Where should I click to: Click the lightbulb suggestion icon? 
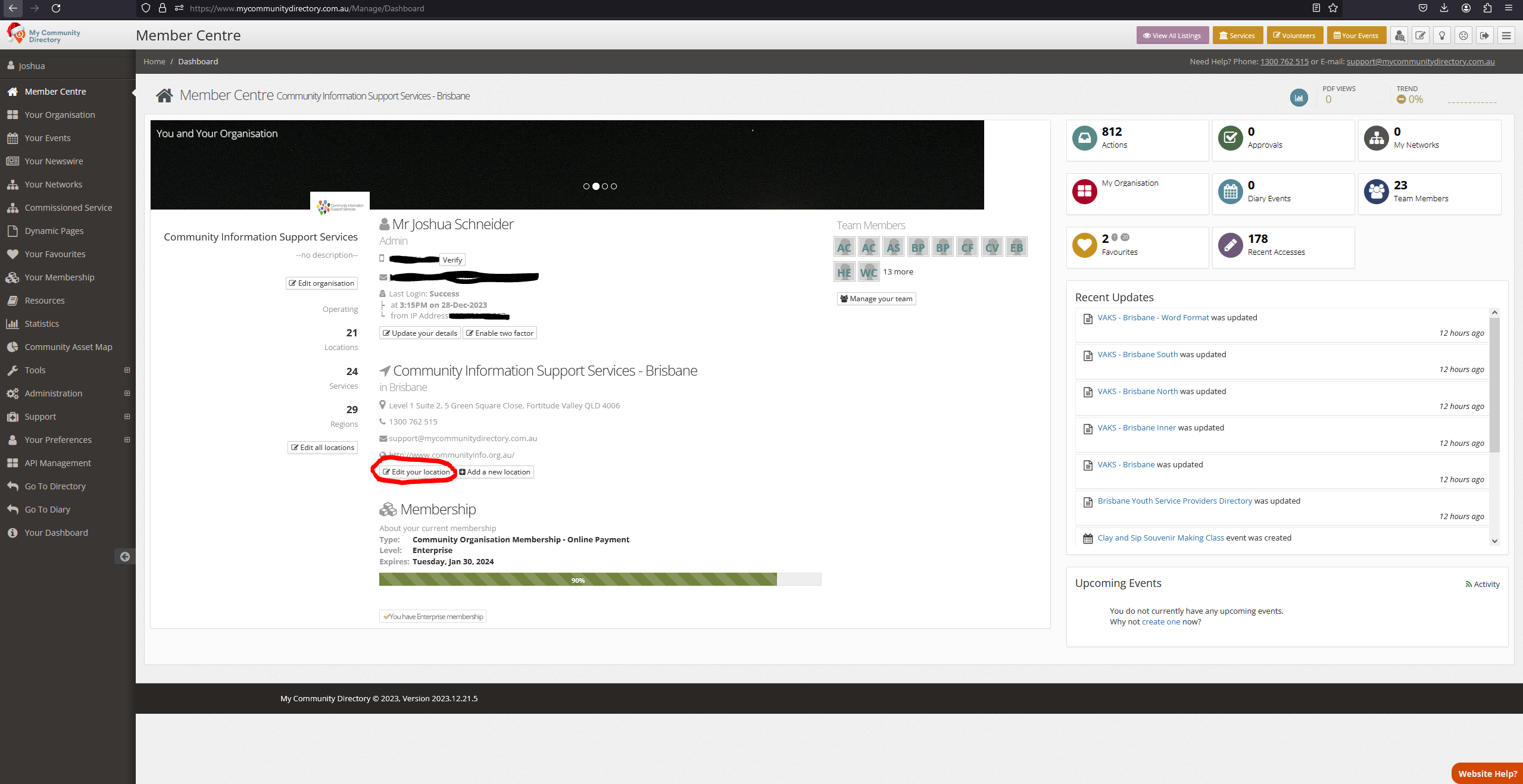[1442, 36]
